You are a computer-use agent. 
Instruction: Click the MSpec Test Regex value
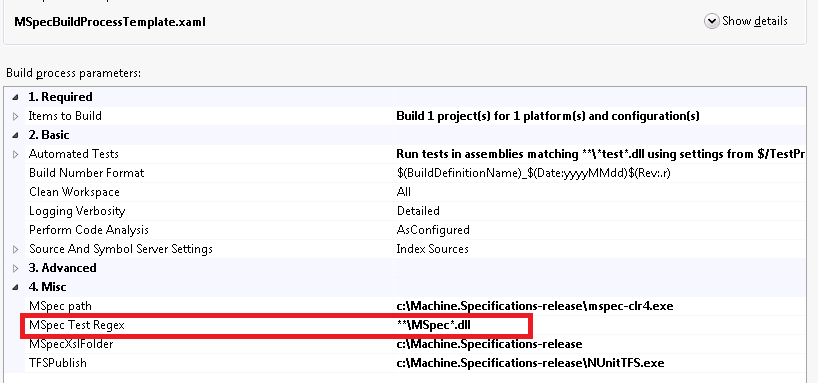tap(437, 325)
